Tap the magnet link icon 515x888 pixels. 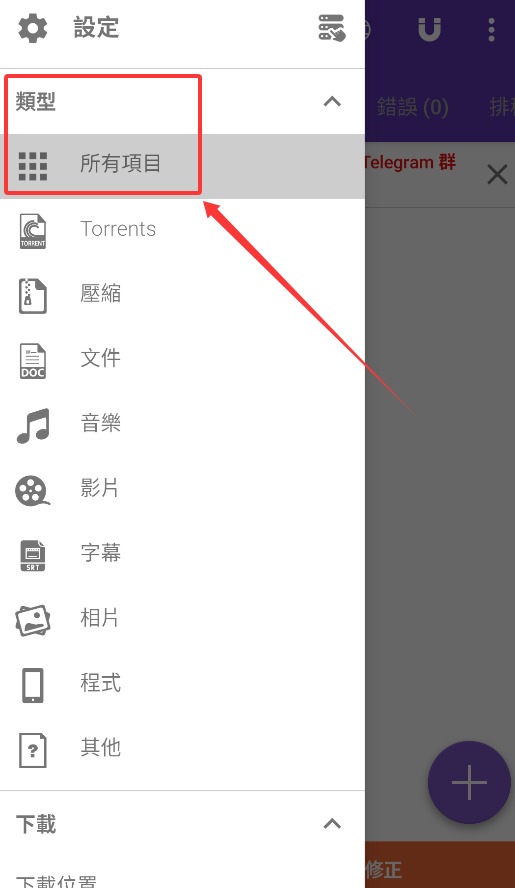[x=429, y=29]
